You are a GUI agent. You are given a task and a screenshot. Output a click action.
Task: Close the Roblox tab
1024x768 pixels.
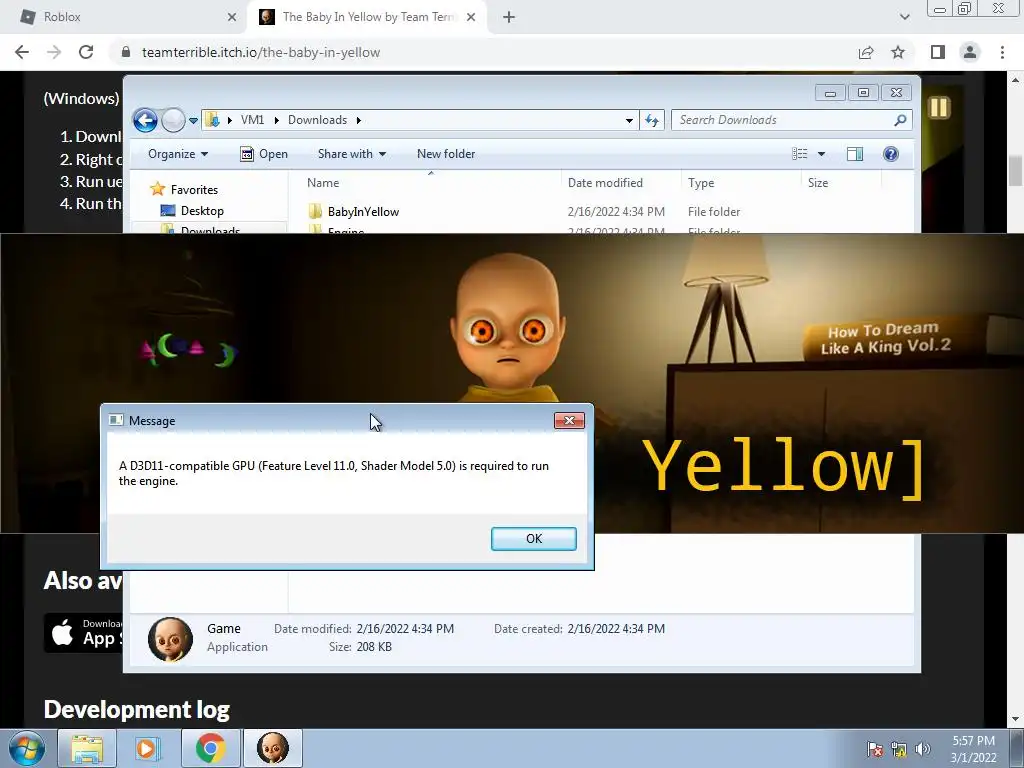232,18
